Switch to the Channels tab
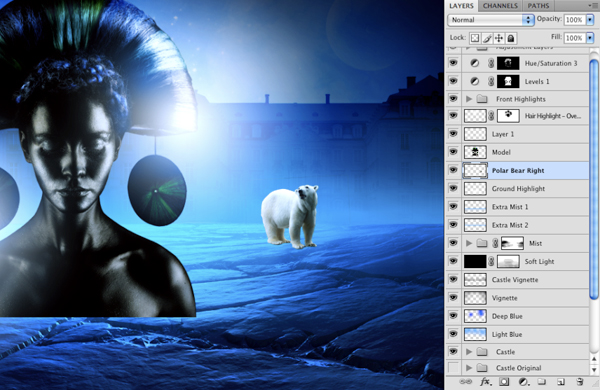The width and height of the screenshot is (600, 390). click(x=500, y=6)
